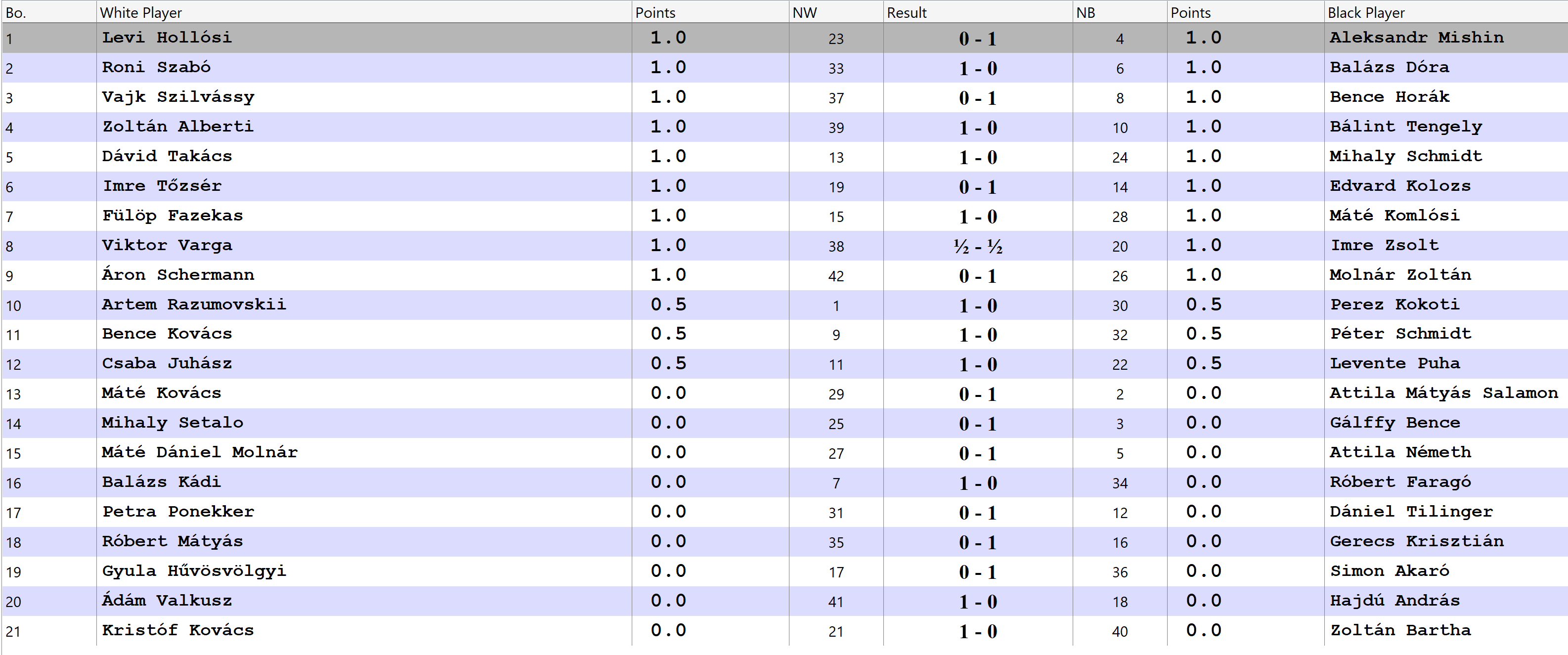The image size is (1568, 655).
Task: Select black player Dániel Tilinger
Action: tap(1411, 512)
